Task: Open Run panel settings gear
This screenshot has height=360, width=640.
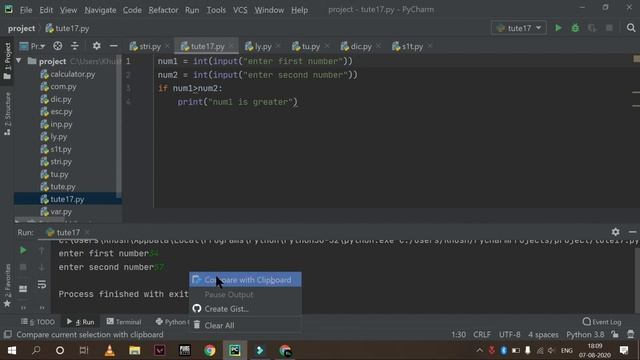Action: [x=616, y=232]
